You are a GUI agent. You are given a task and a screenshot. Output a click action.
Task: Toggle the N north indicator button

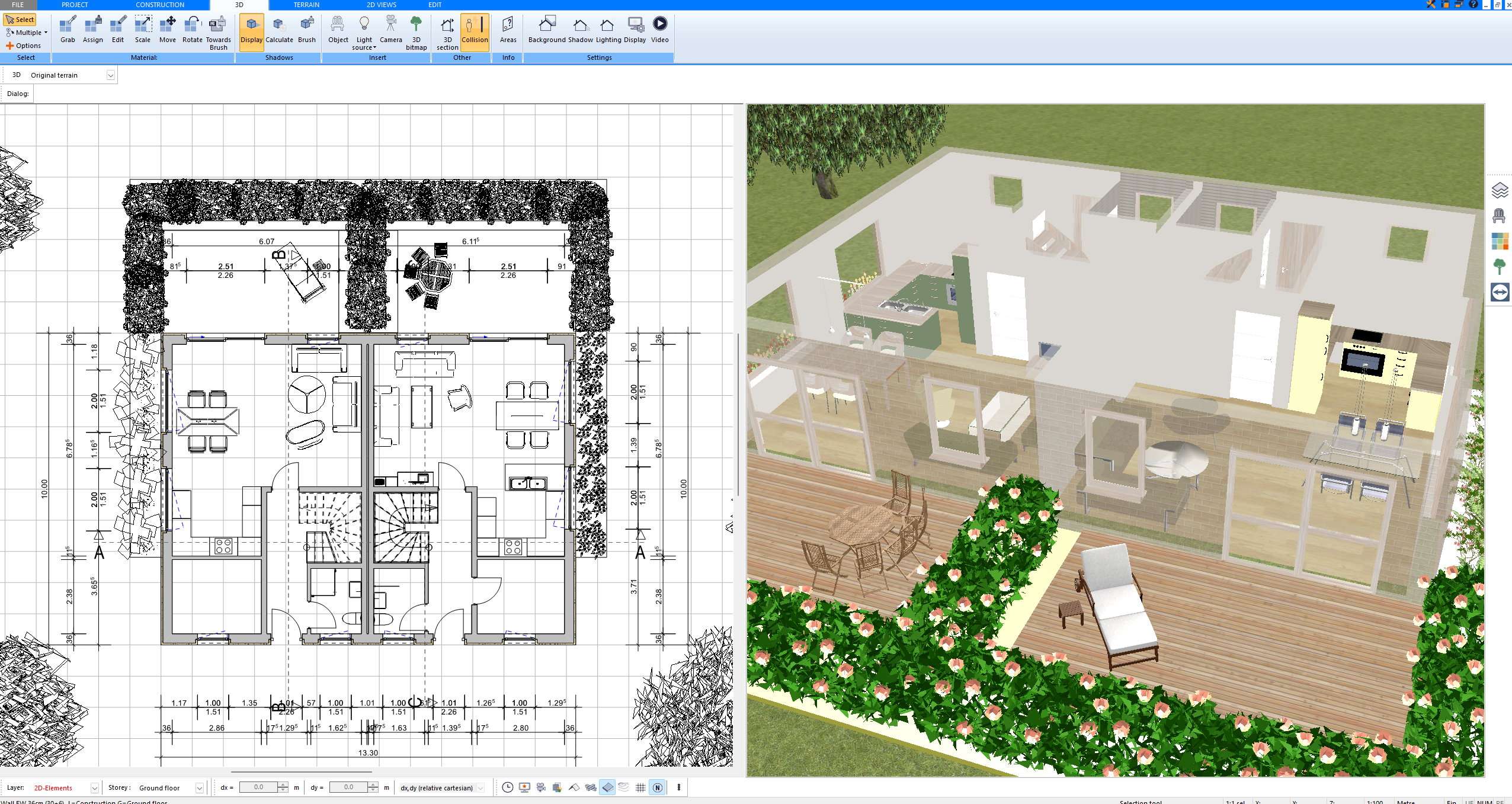[x=657, y=787]
